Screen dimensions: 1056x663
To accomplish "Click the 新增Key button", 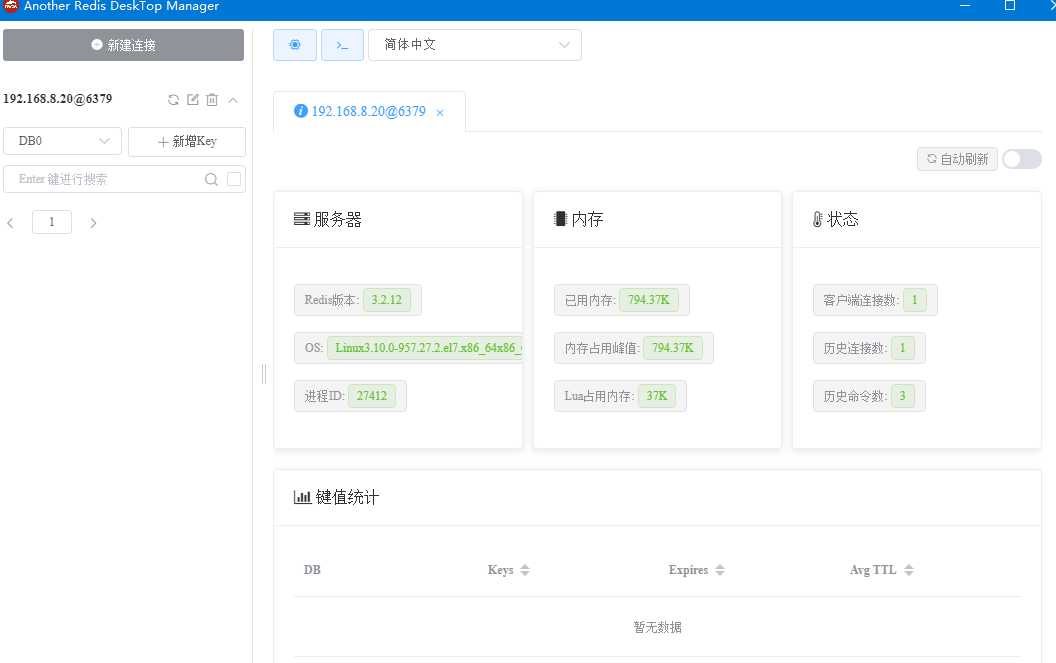I will point(187,141).
